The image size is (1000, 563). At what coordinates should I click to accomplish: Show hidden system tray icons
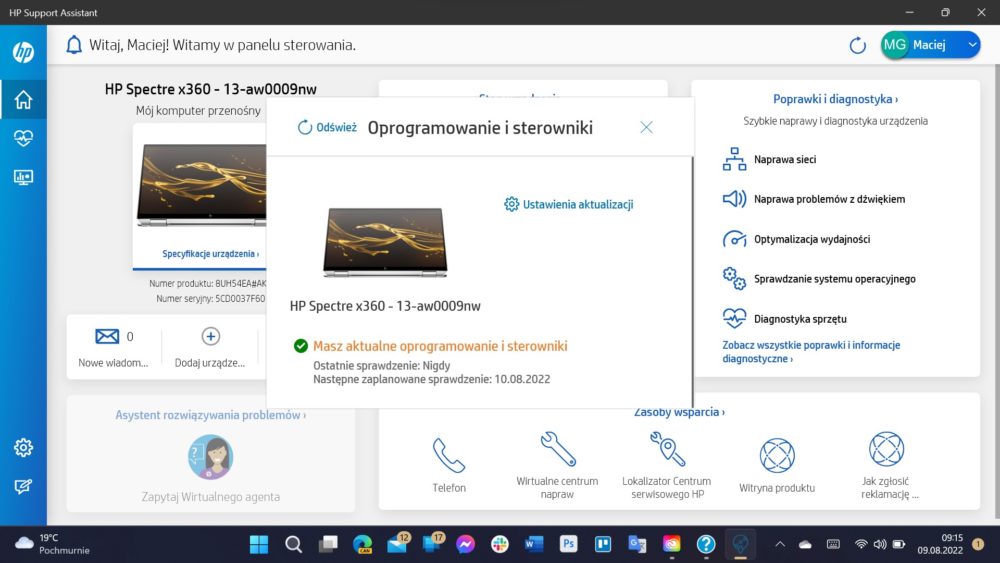(x=779, y=545)
